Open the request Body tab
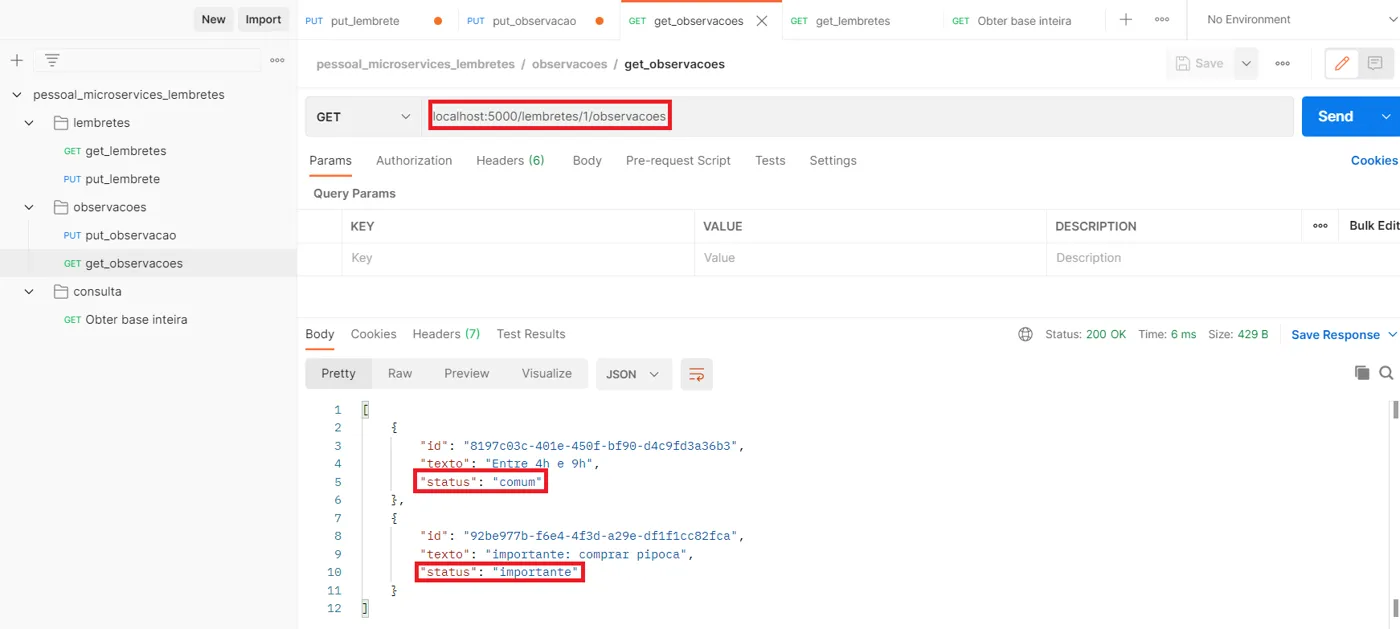 tap(587, 160)
